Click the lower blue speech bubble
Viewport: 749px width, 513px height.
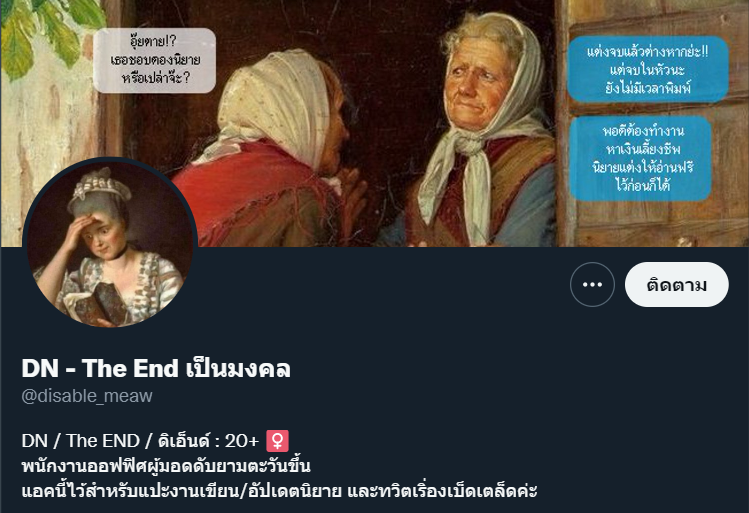(x=642, y=158)
